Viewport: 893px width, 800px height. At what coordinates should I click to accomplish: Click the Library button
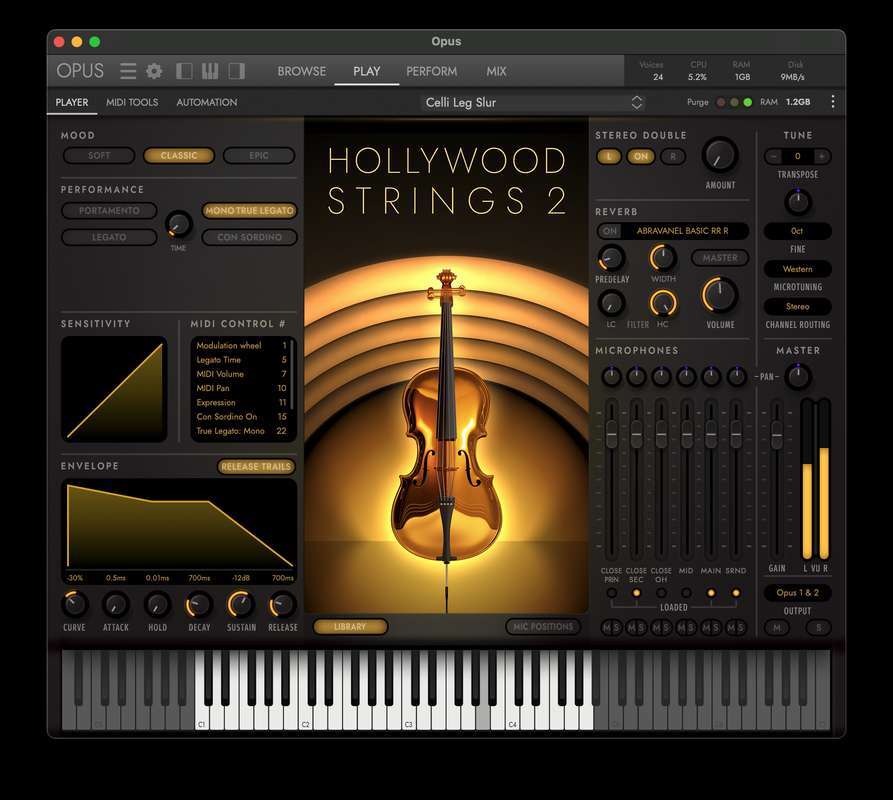pyautogui.click(x=350, y=627)
